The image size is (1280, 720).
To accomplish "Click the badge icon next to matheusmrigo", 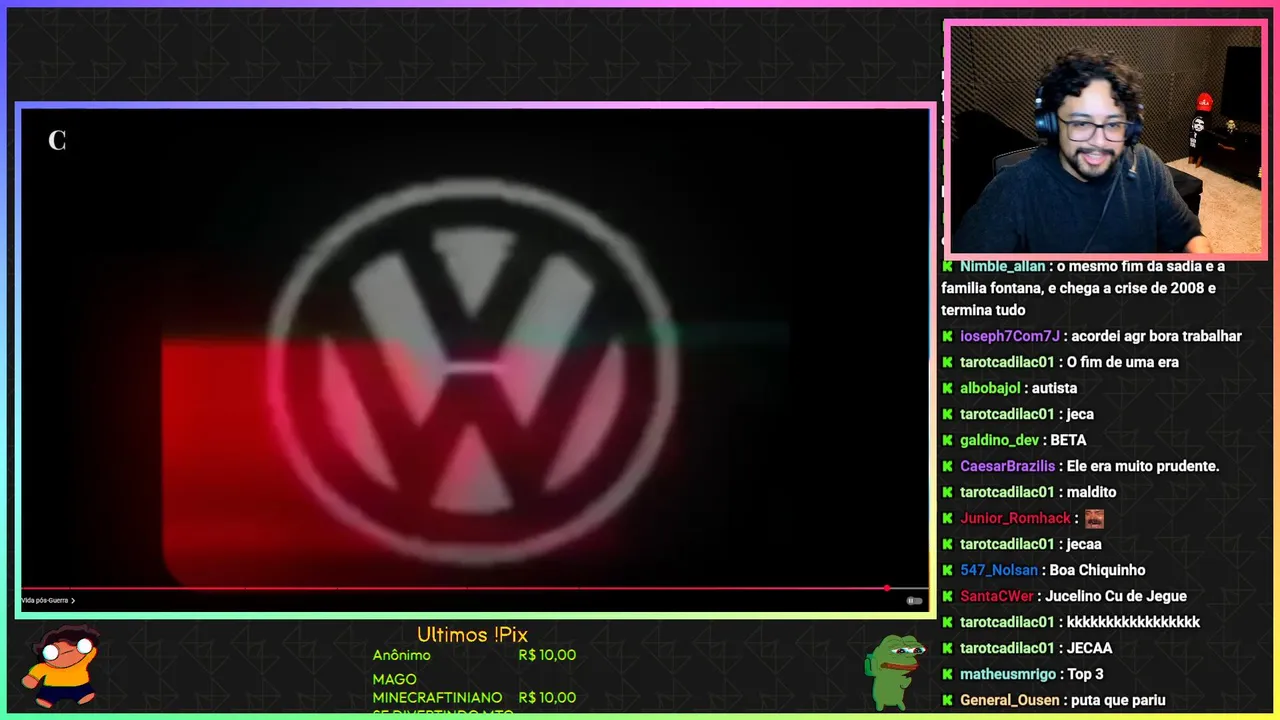I will point(947,674).
